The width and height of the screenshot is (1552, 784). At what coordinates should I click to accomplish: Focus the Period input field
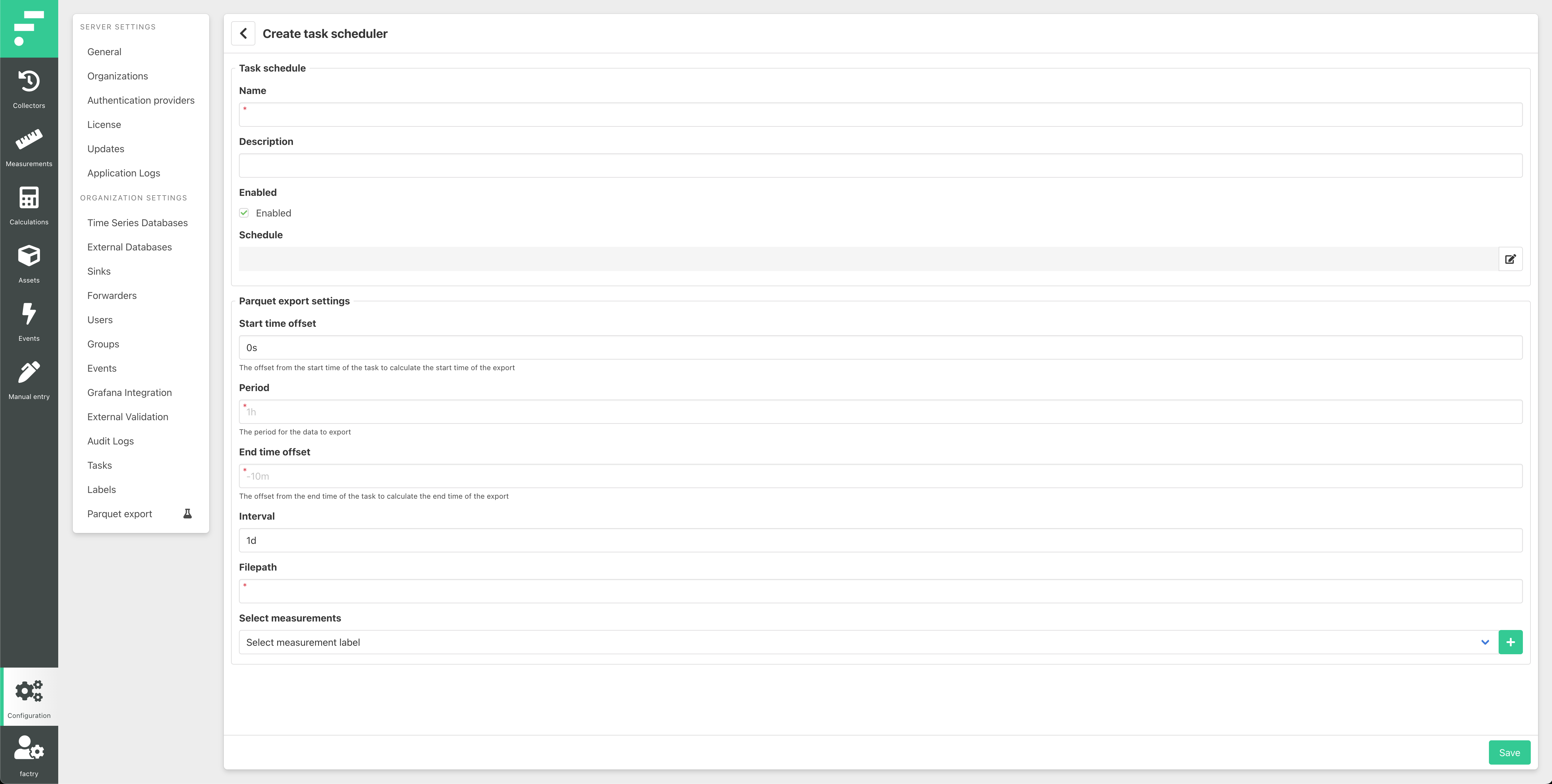[x=880, y=412]
